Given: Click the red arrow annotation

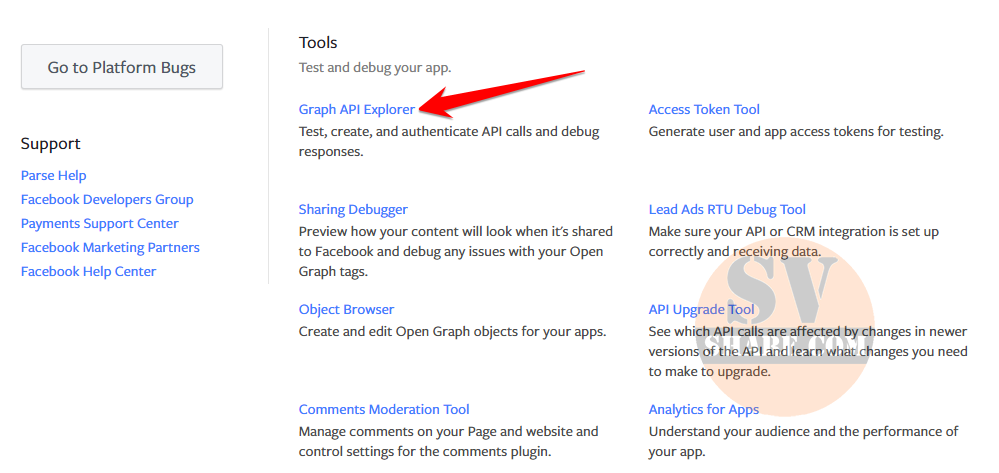Looking at the screenshot, I should (500, 91).
